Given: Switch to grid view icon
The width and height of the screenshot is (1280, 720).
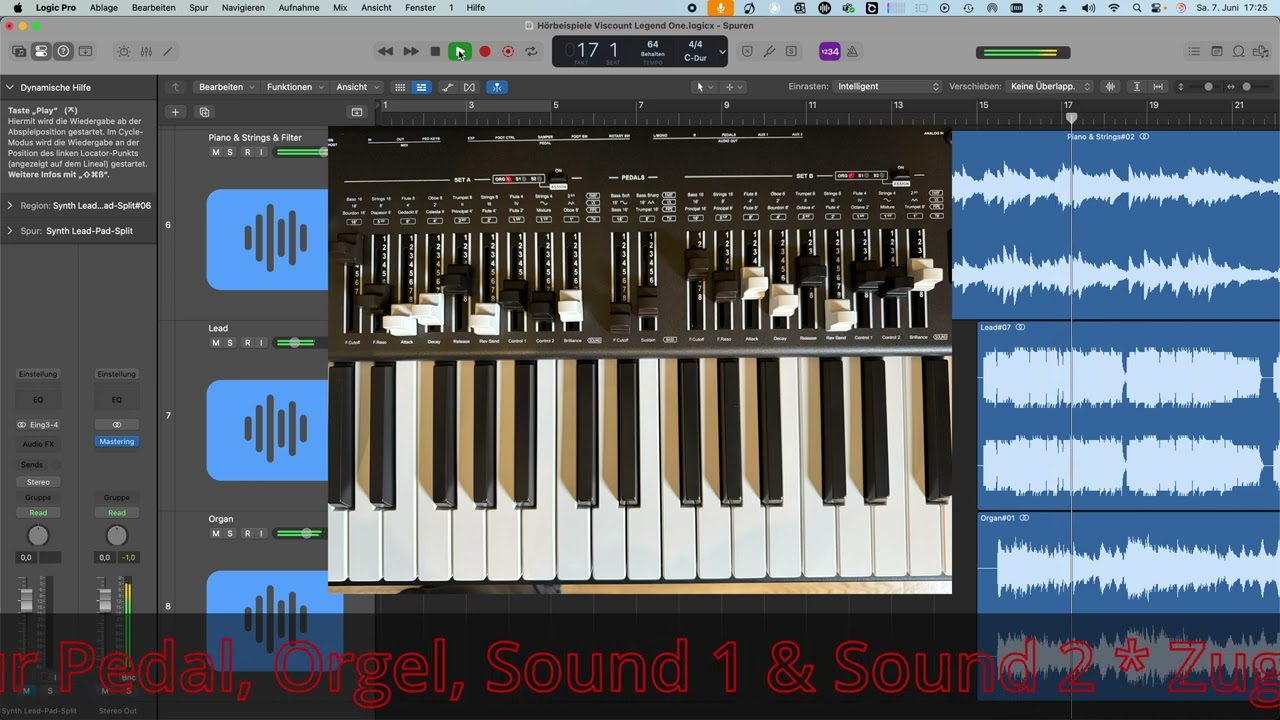Looking at the screenshot, I should click(x=399, y=87).
